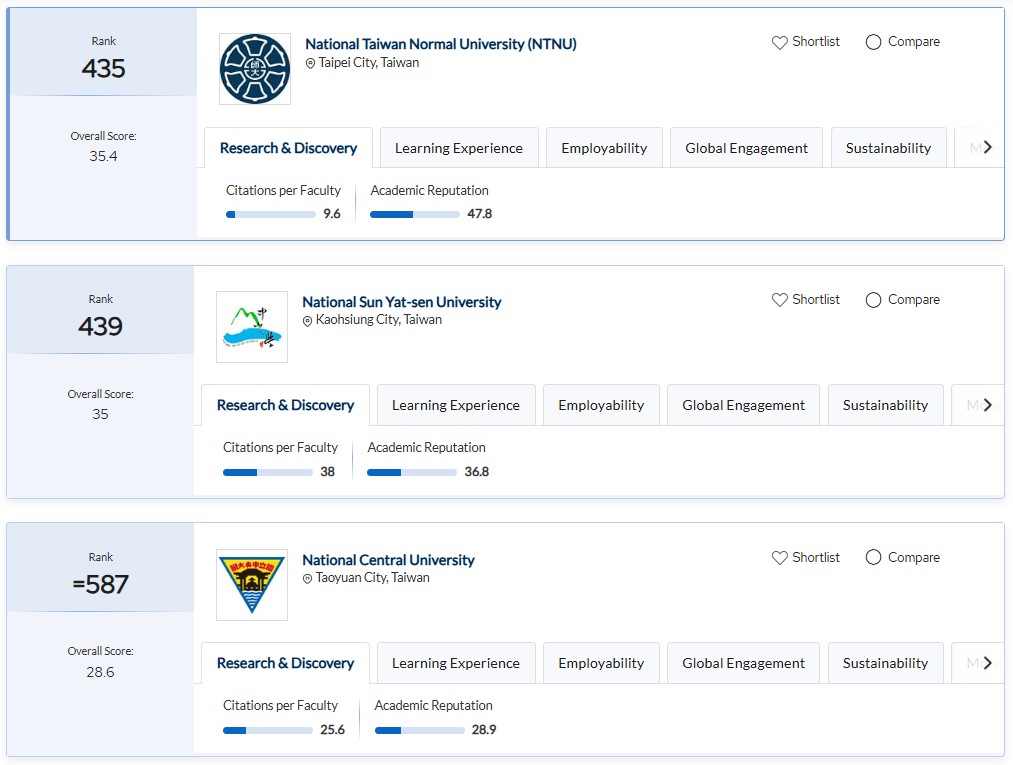Viewport: 1013px width, 765px height.
Task: Click National Sun Yat-sen University logo
Action: pos(252,327)
